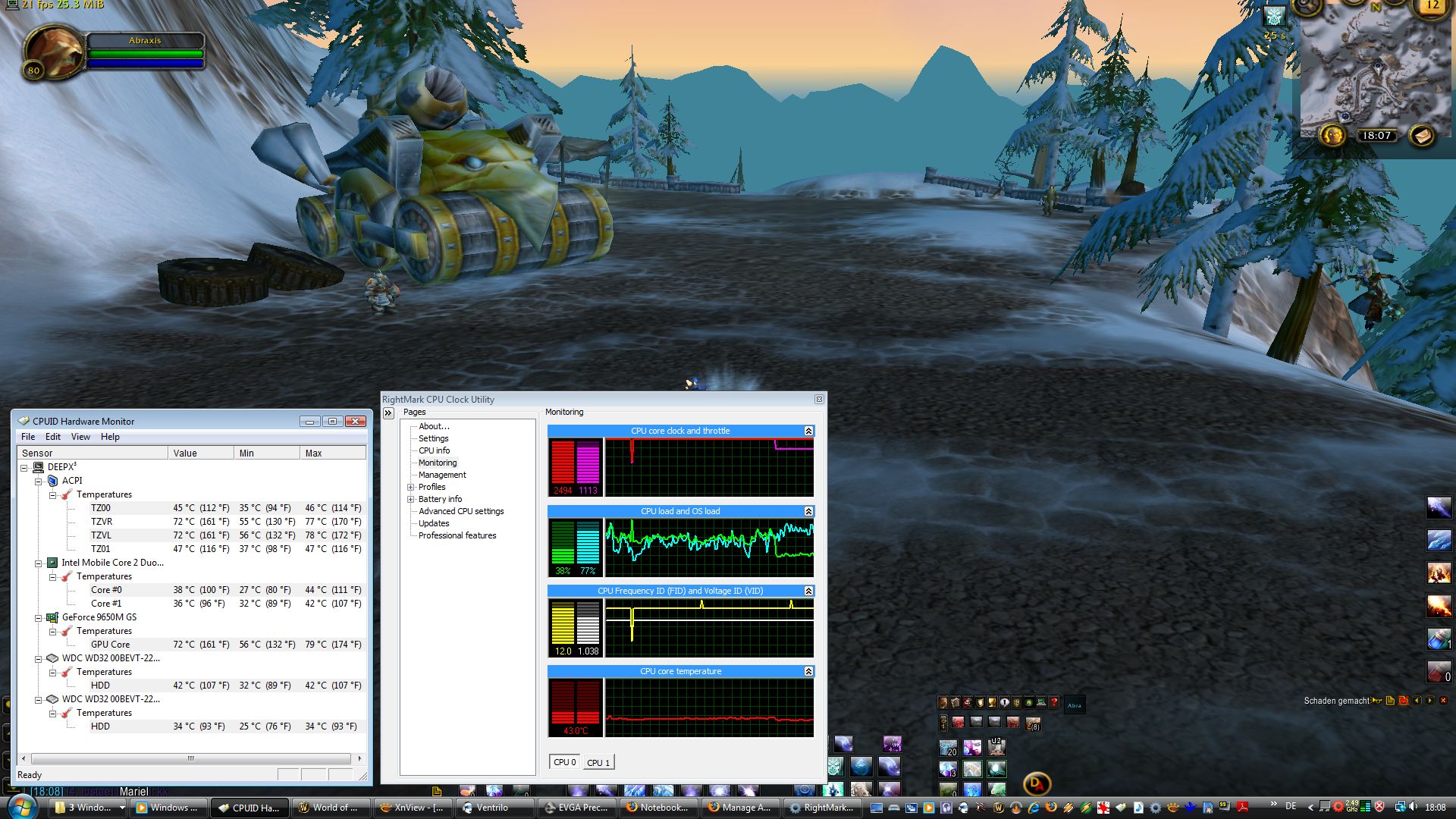The width and height of the screenshot is (1456, 819).
Task: Switch to Ventrilo in the taskbar
Action: tap(495, 808)
